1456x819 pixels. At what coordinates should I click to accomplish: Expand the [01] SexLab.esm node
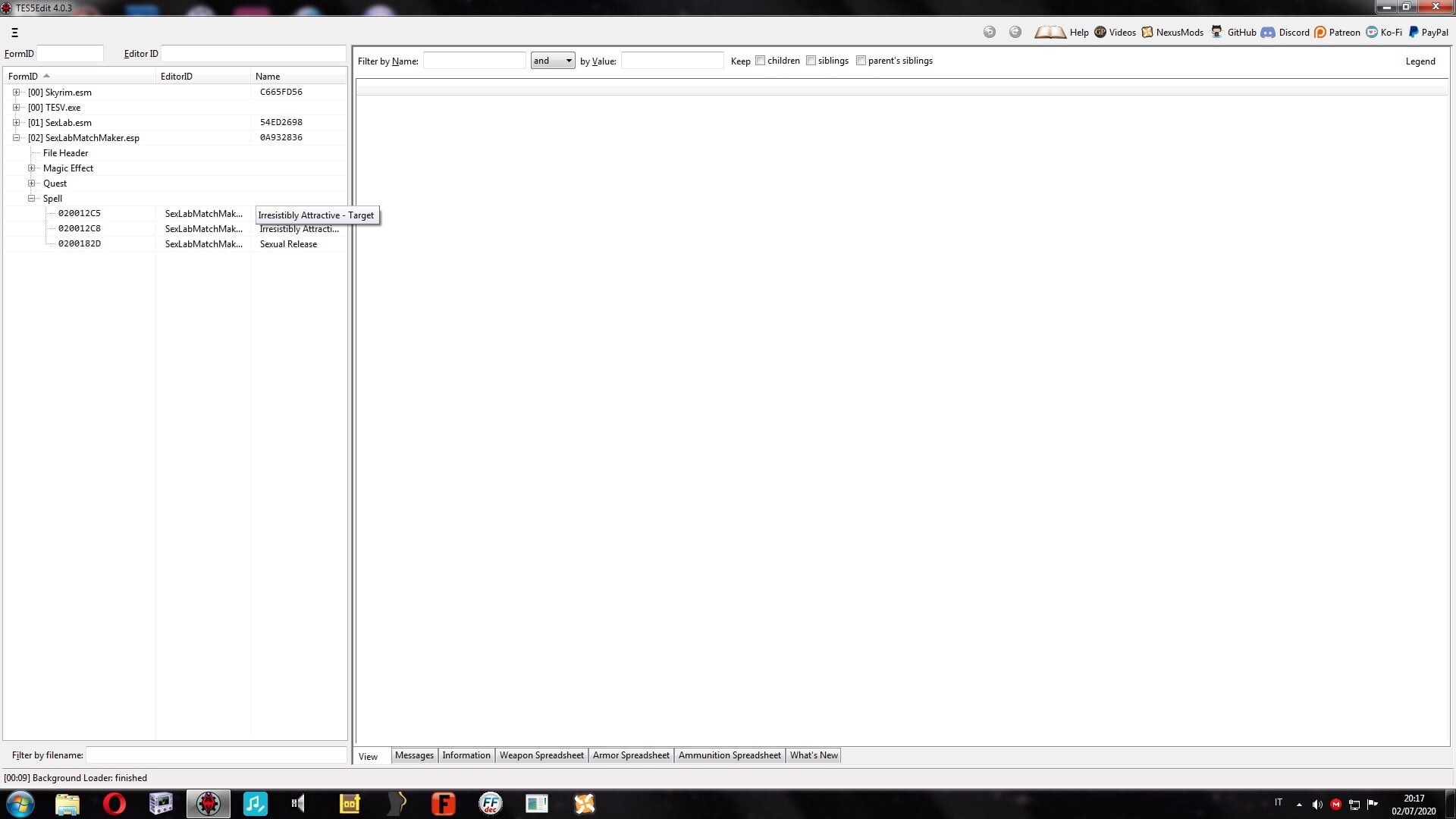(x=16, y=122)
